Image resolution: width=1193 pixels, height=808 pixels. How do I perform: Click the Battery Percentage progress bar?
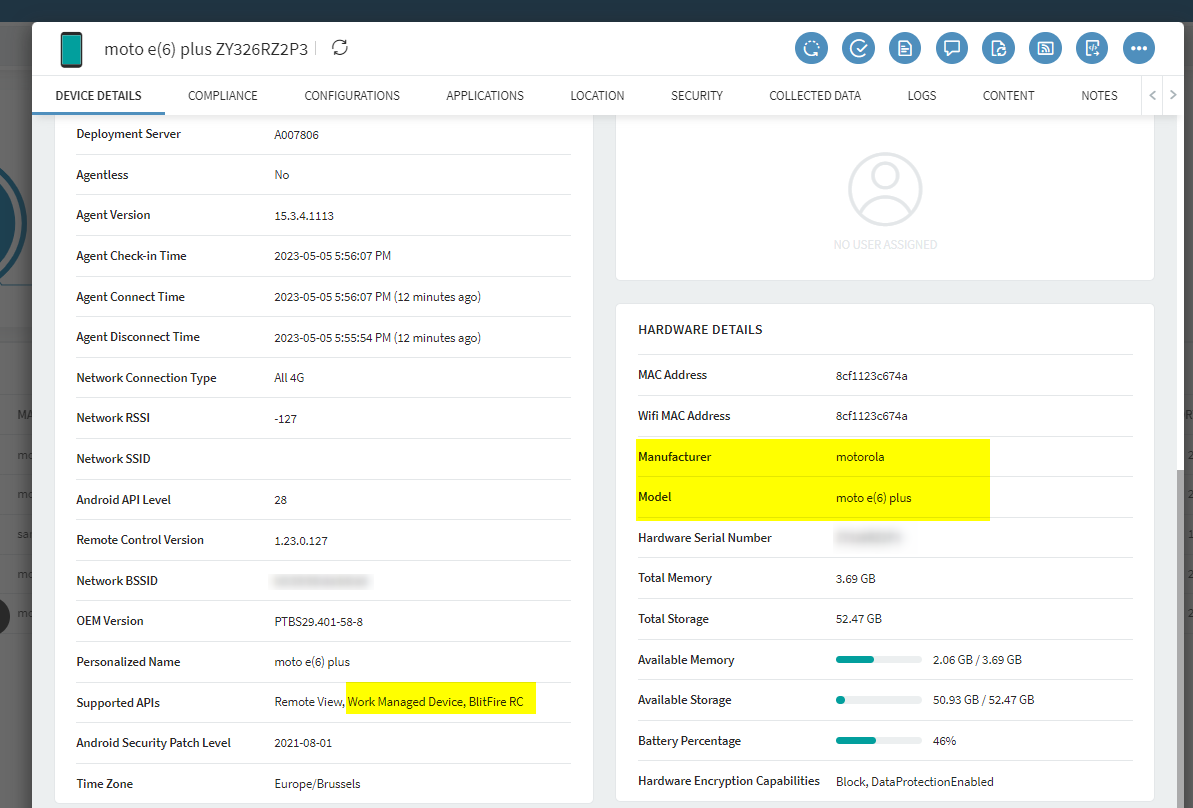click(x=878, y=741)
